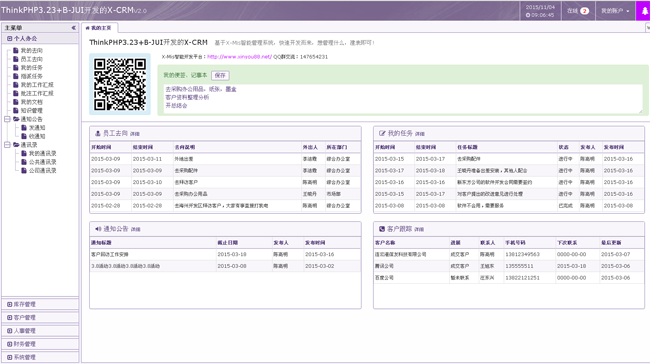Click document icon beside 公共通讯录
Screen dimensions: 650x364
(24, 162)
